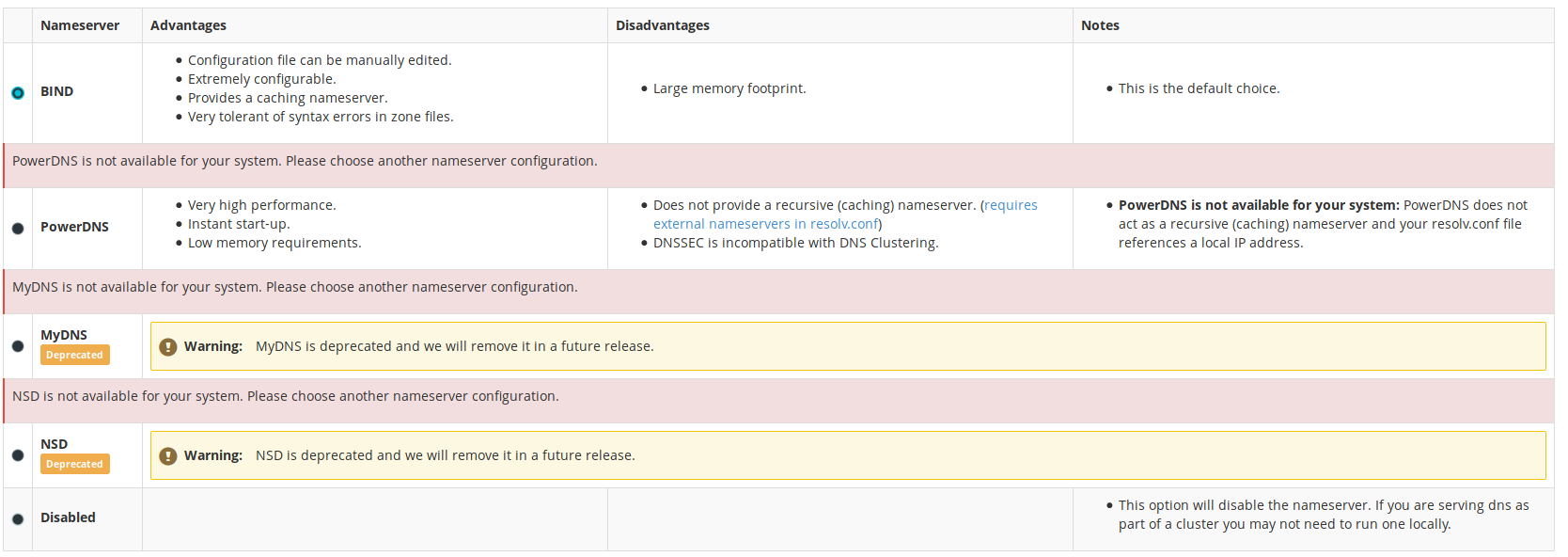The width and height of the screenshot is (1568, 557).
Task: Click the Deprecated badge under NSD
Action: [74, 464]
